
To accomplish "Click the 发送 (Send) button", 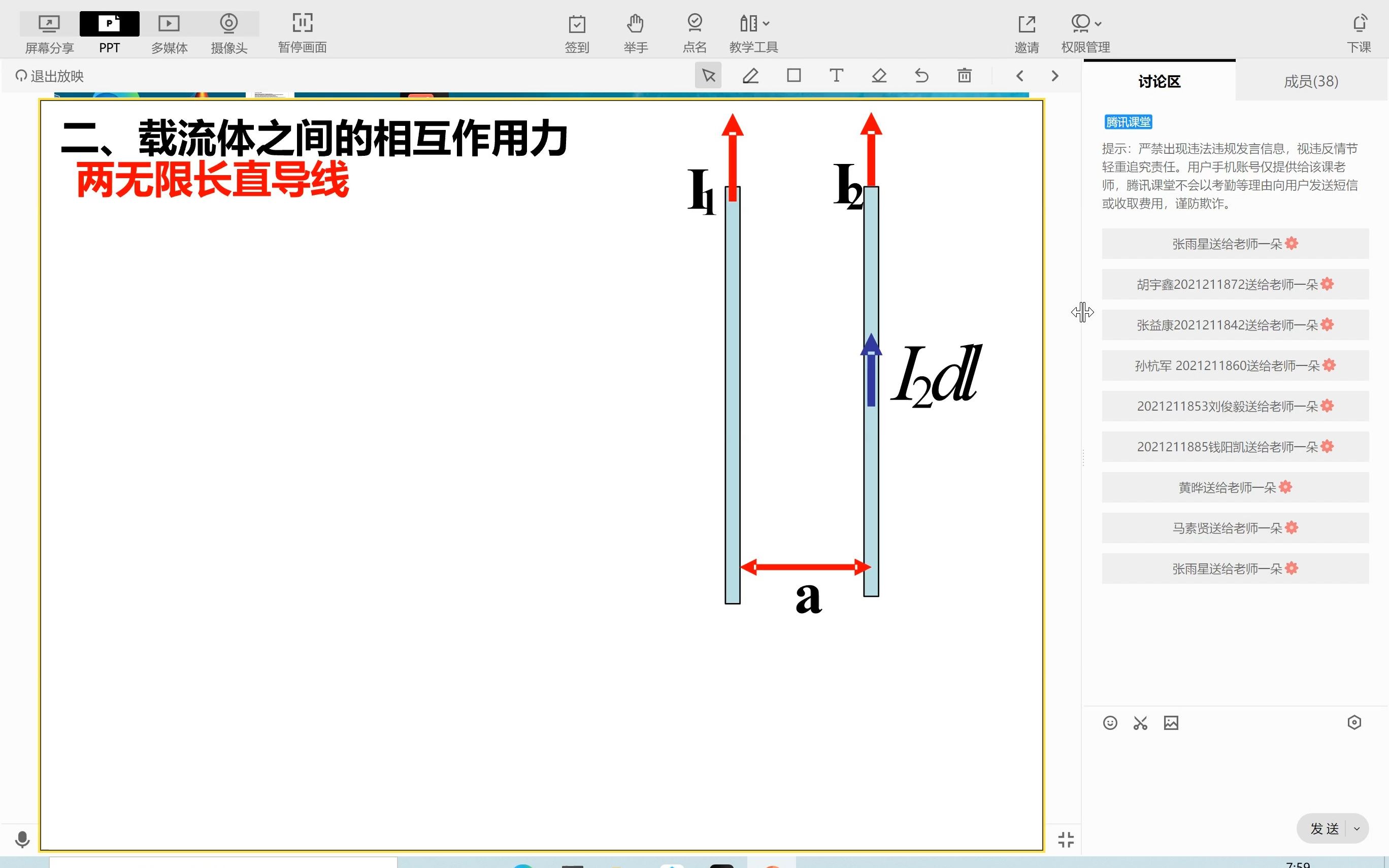I will point(1322,827).
